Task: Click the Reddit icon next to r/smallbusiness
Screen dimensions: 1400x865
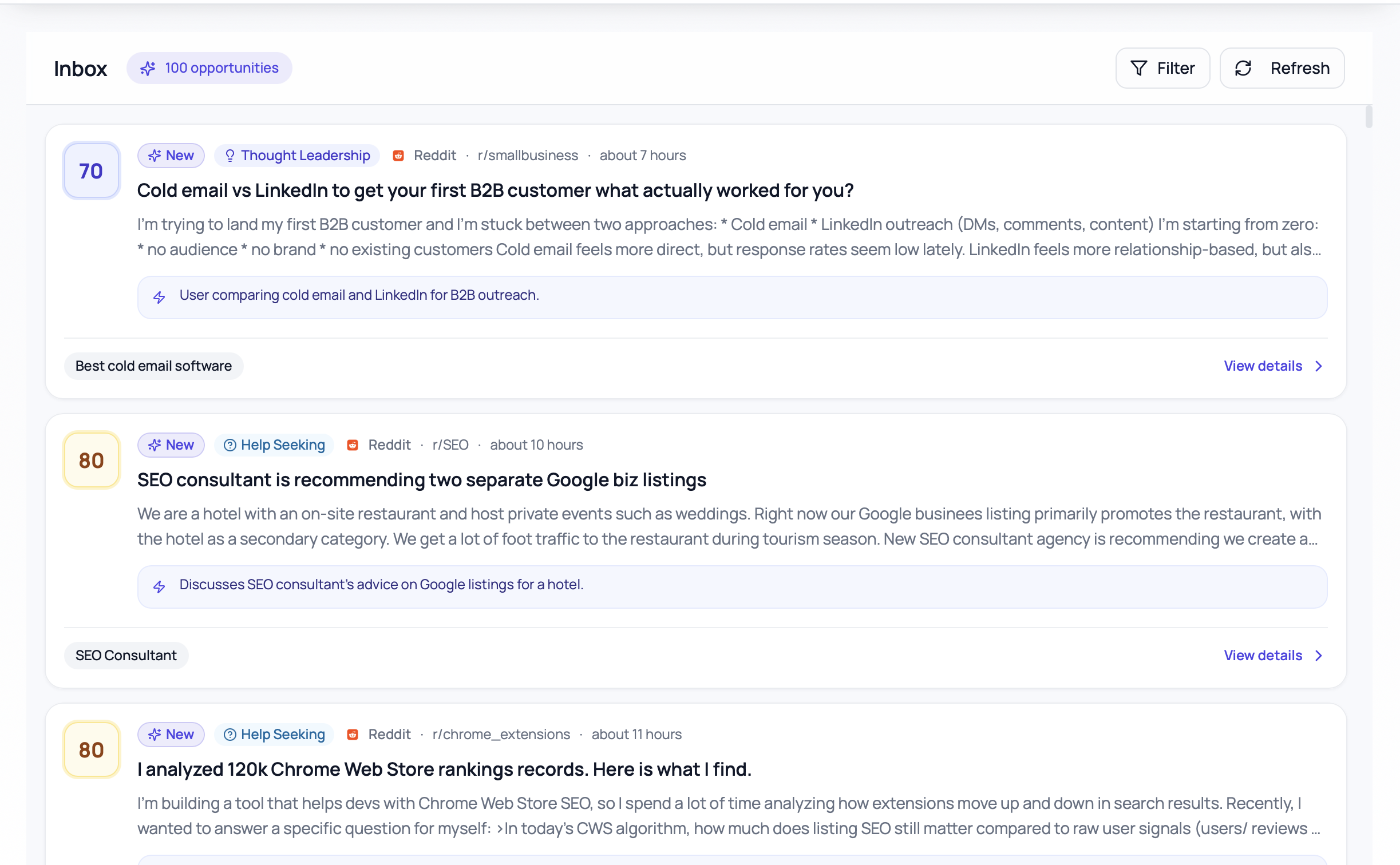Action: coord(398,156)
